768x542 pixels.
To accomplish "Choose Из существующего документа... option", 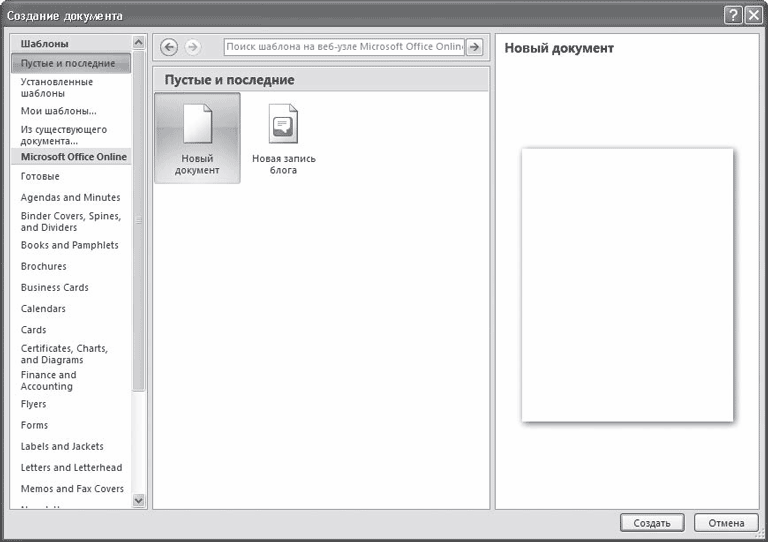I will [64, 135].
